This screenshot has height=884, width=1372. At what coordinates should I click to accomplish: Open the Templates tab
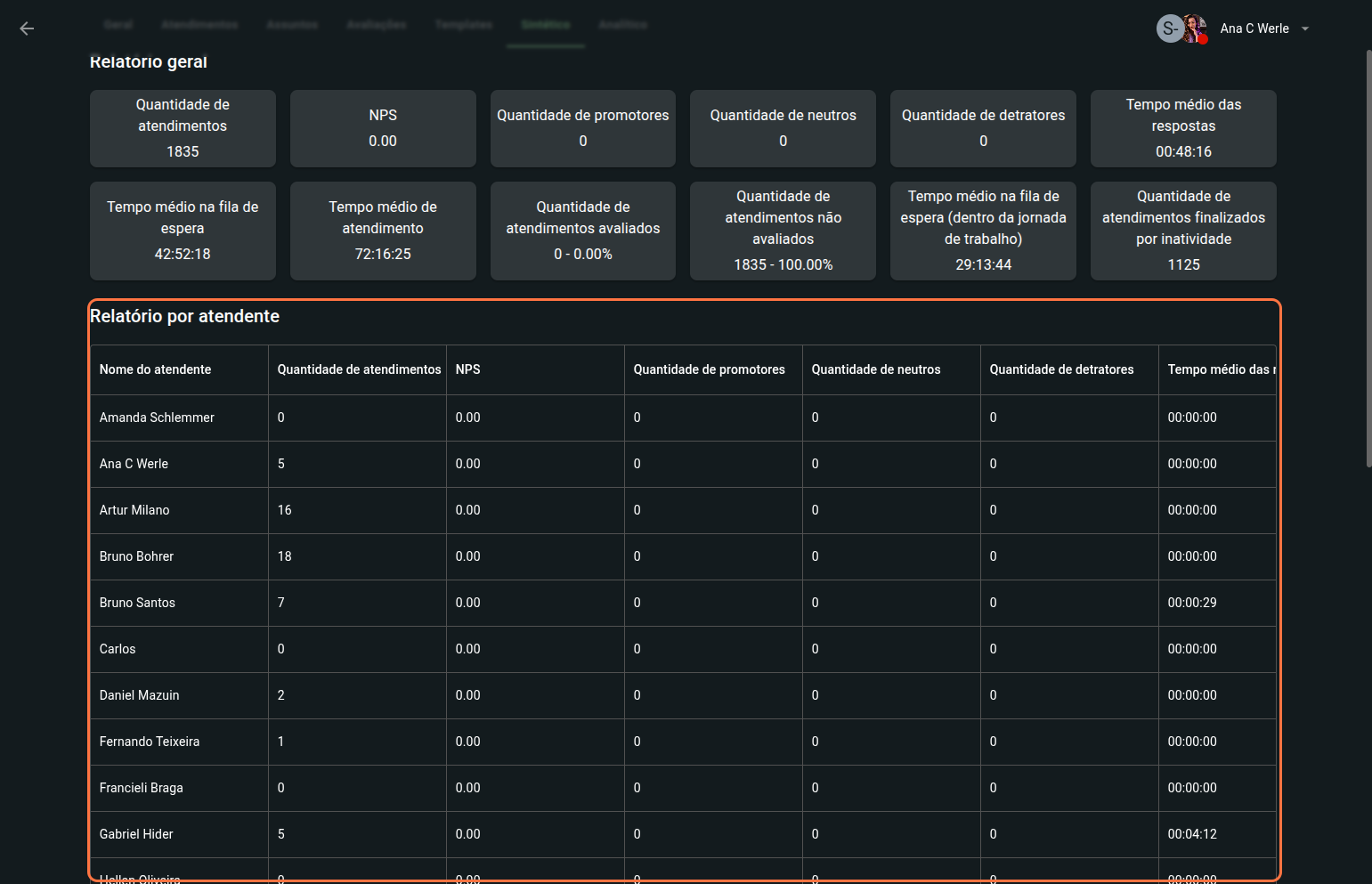(x=463, y=25)
